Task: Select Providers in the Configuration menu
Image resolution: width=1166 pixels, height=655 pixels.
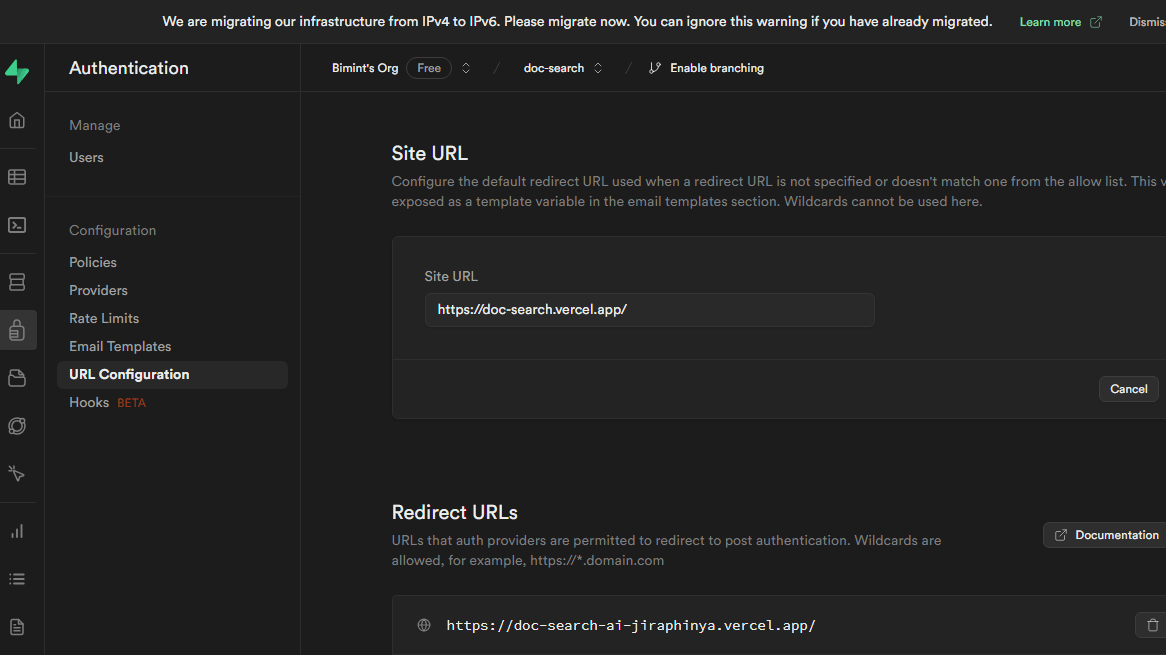Action: (98, 290)
